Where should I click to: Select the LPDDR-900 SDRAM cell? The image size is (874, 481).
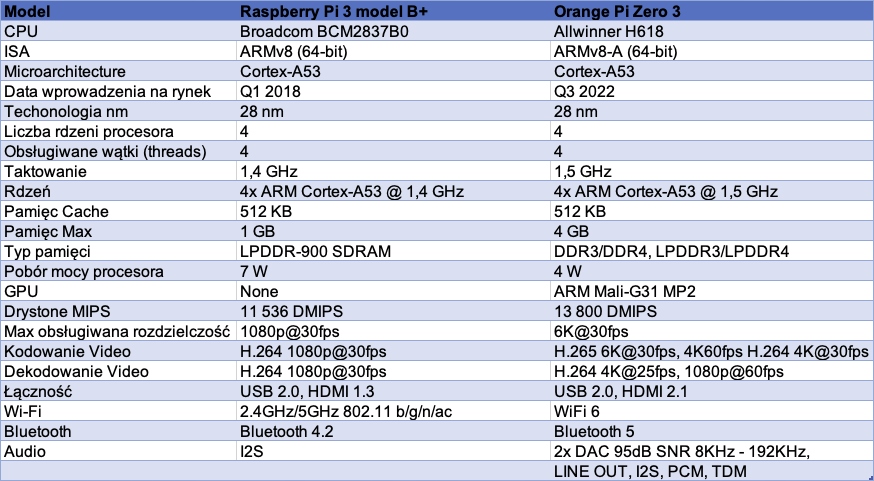pos(315,251)
